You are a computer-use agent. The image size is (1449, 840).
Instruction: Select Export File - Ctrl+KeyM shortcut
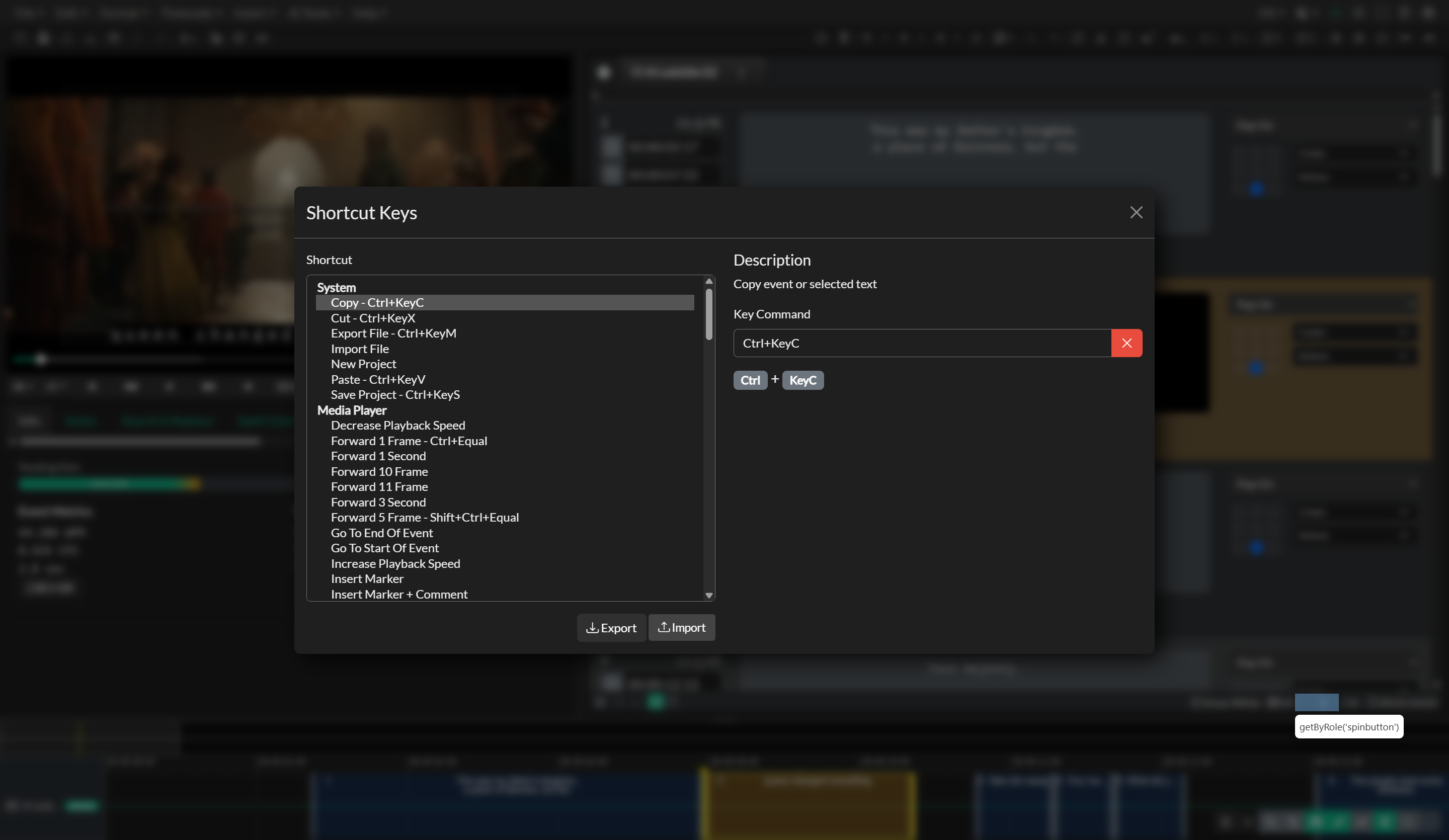[505, 333]
